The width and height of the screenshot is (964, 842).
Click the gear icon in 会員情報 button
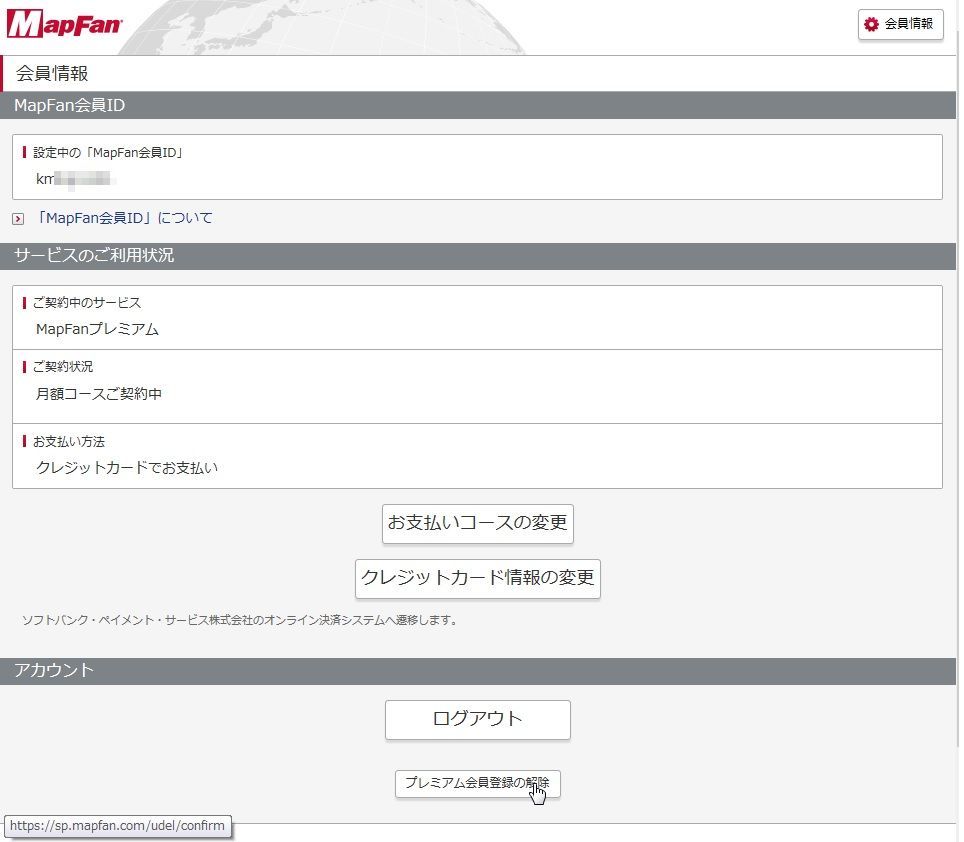pyautogui.click(x=871, y=24)
